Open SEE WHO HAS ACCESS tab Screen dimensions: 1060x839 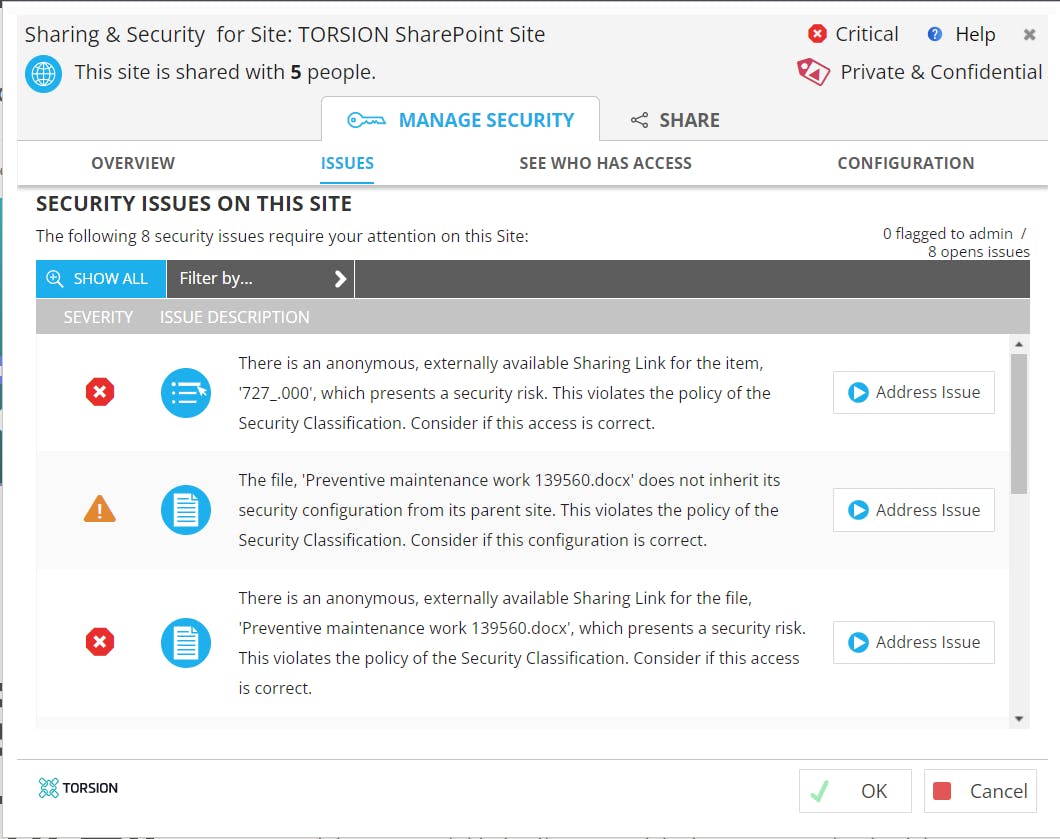pyautogui.click(x=605, y=163)
